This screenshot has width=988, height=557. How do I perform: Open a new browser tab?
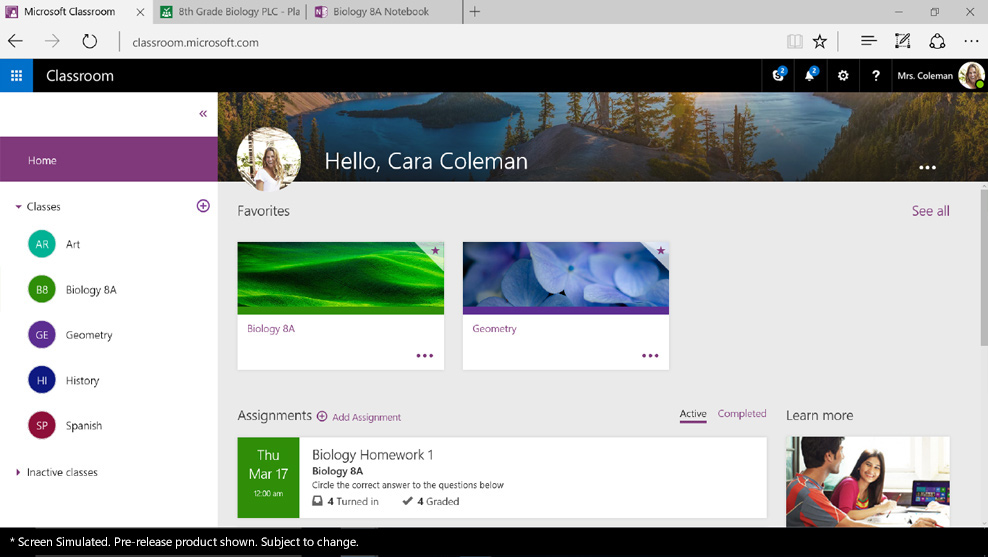(x=475, y=11)
